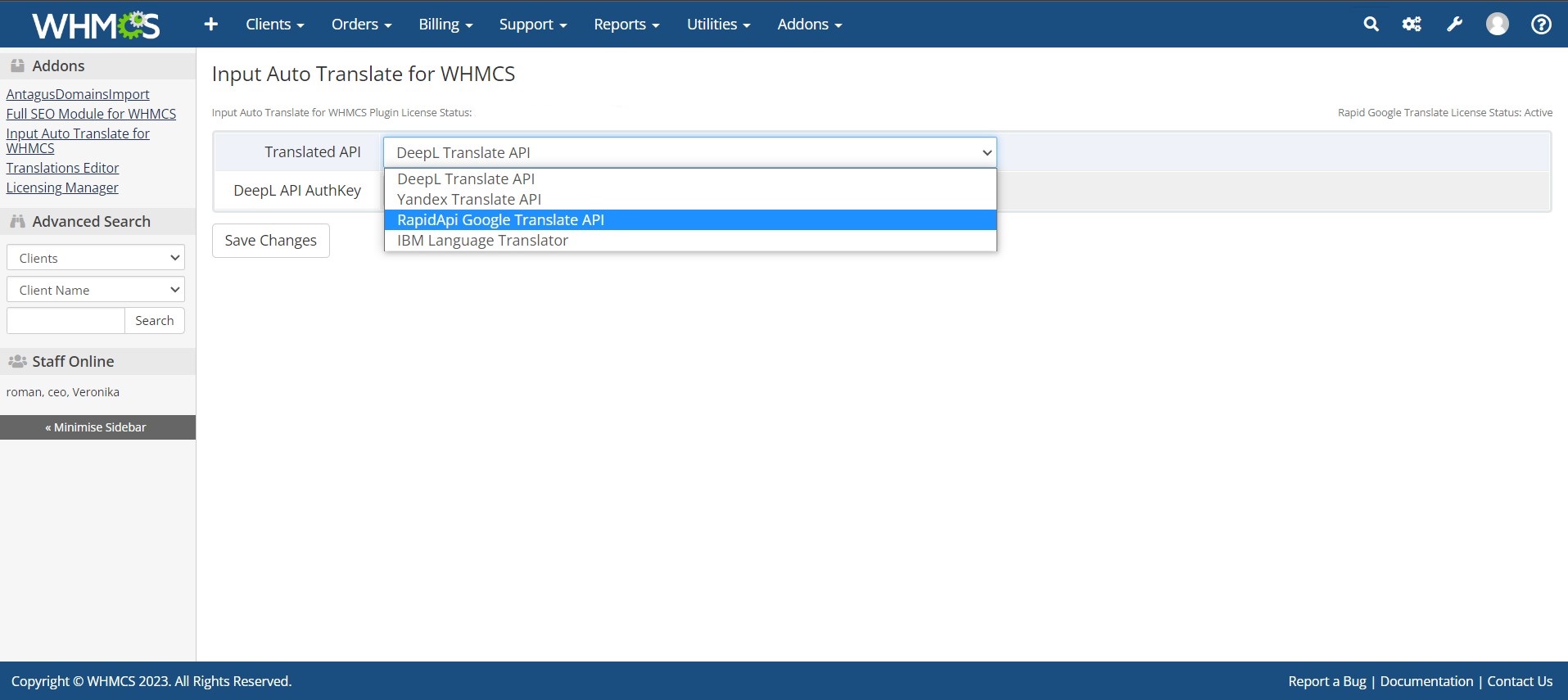The height and width of the screenshot is (700, 1568).
Task: Click the Report a Bug footer link
Action: (1327, 681)
